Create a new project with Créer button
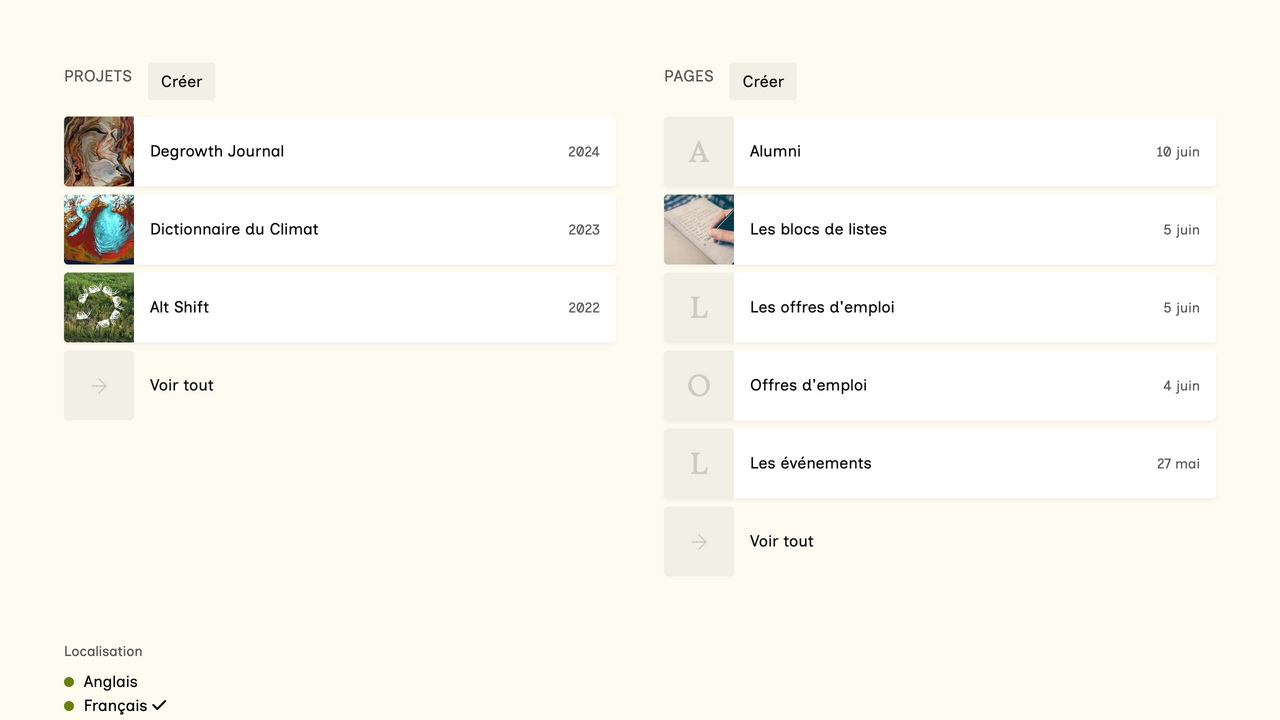 [x=181, y=82]
